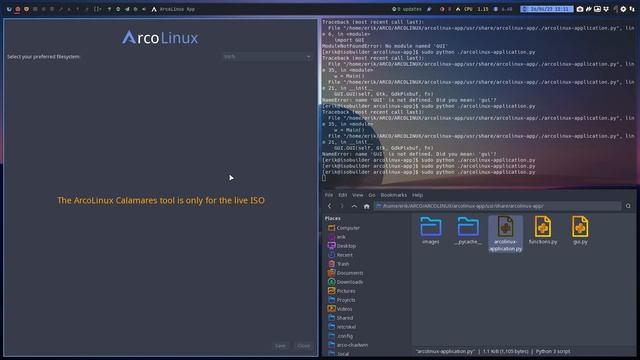Viewport: 640px width, 360px height.
Task: Click the Close button in ArcoLinux App
Action: tap(304, 346)
